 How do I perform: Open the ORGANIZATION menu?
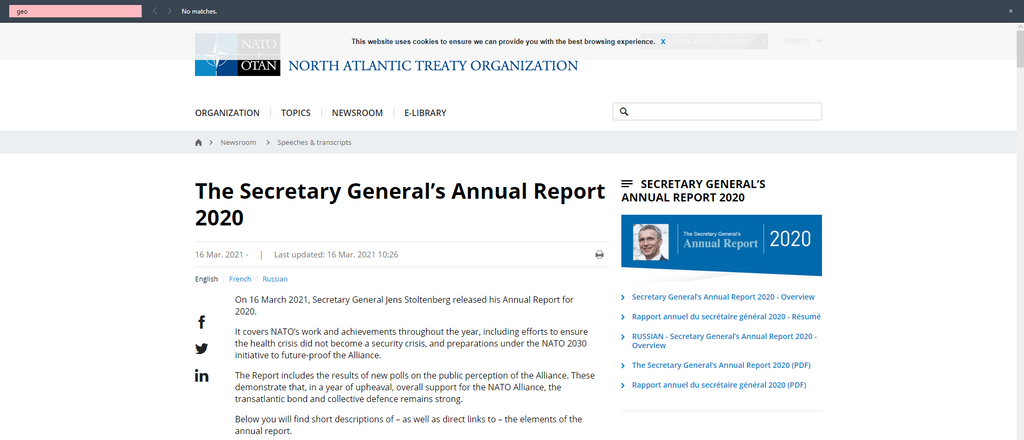click(227, 113)
